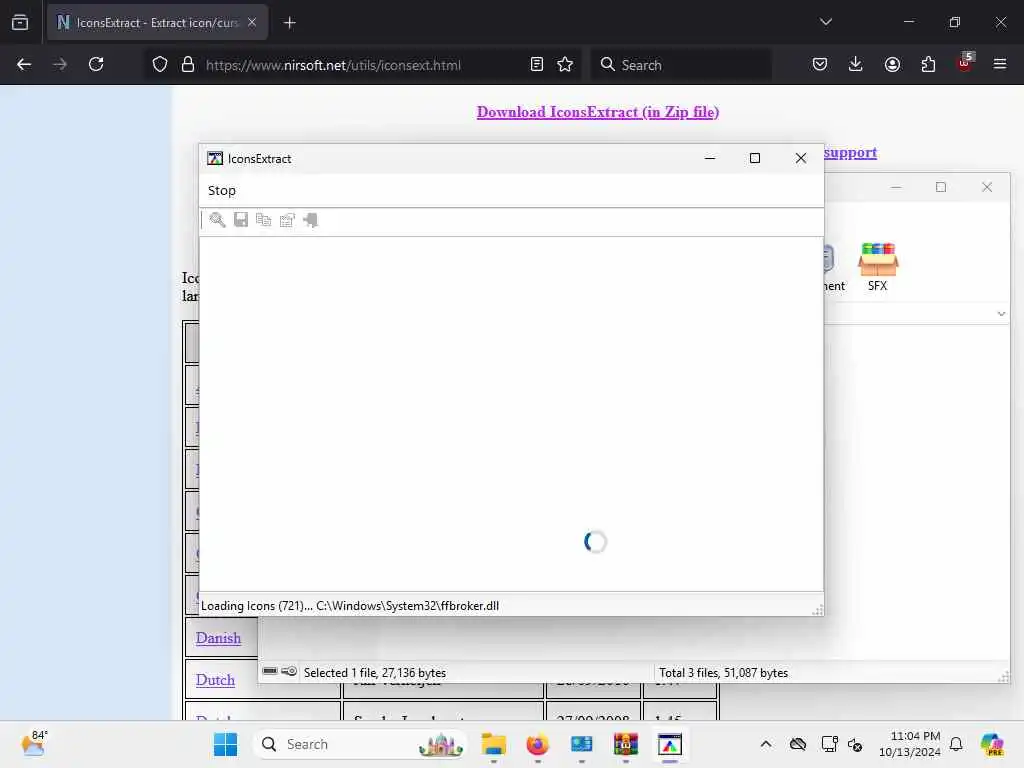Click the search icons toolbar button

[217, 220]
